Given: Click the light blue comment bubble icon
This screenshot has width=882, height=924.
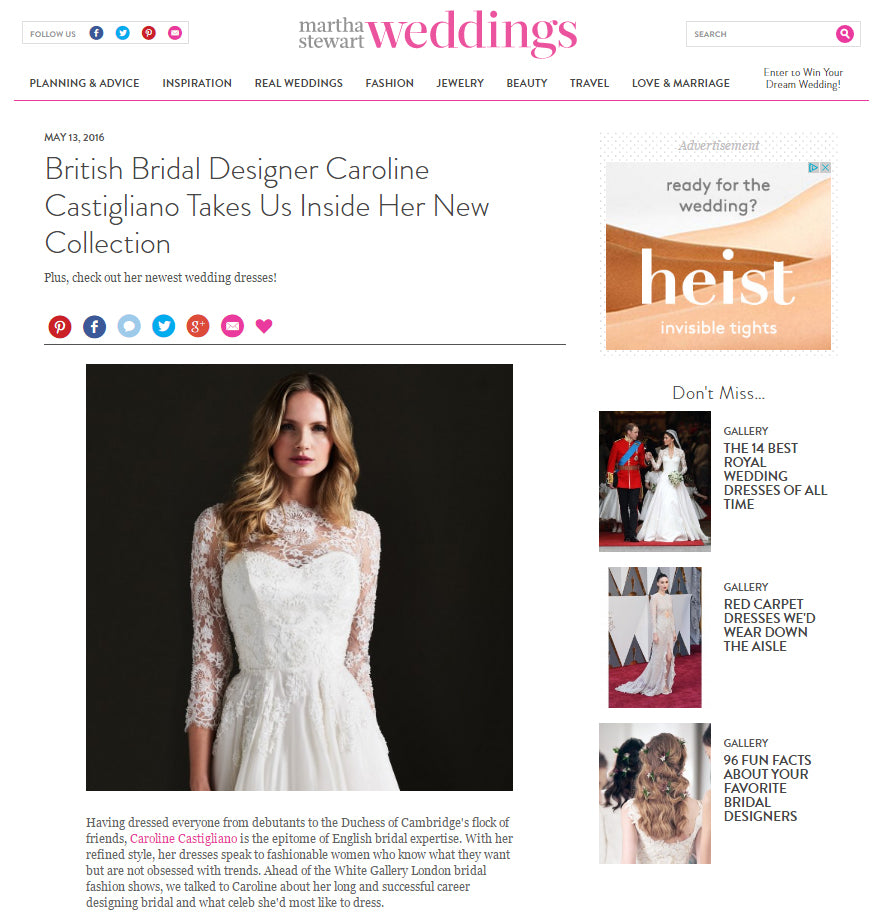Looking at the screenshot, I should (129, 326).
